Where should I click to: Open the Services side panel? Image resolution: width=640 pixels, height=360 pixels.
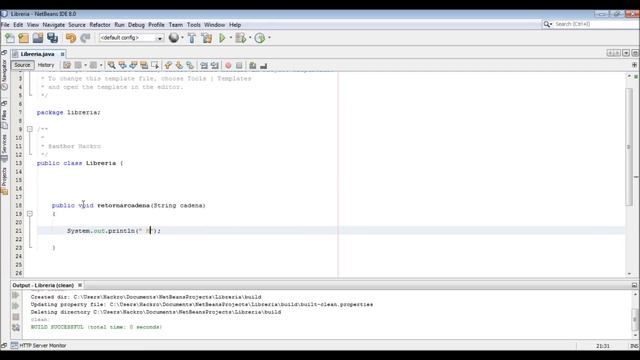click(4, 148)
